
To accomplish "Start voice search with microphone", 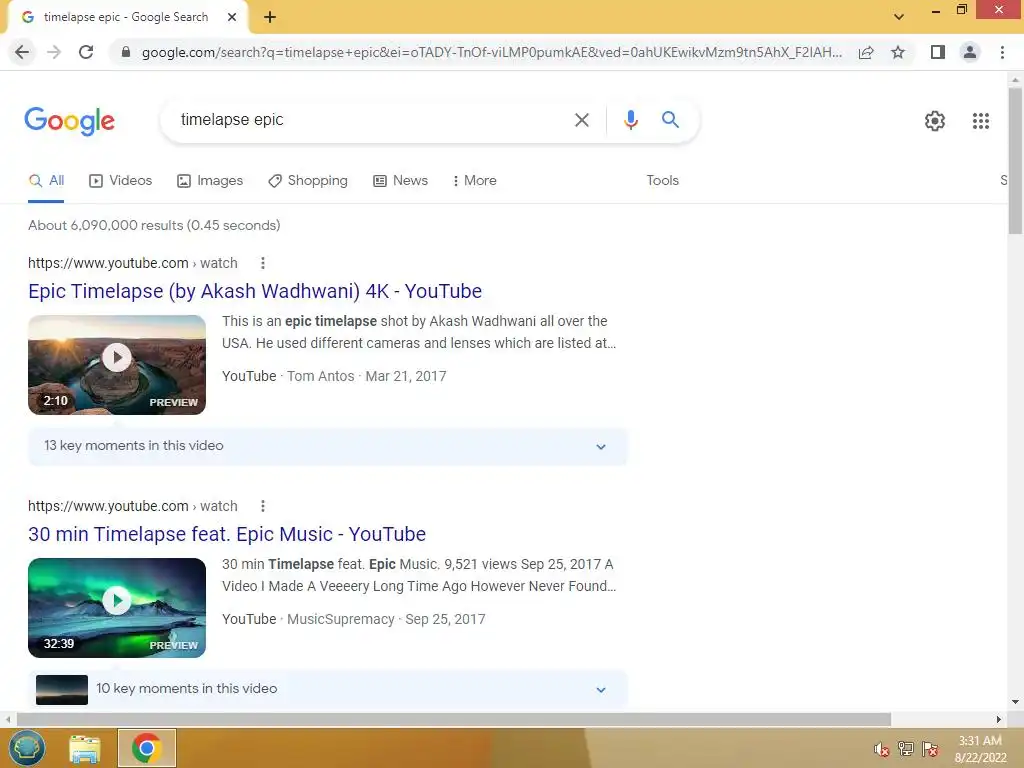I will tap(630, 120).
